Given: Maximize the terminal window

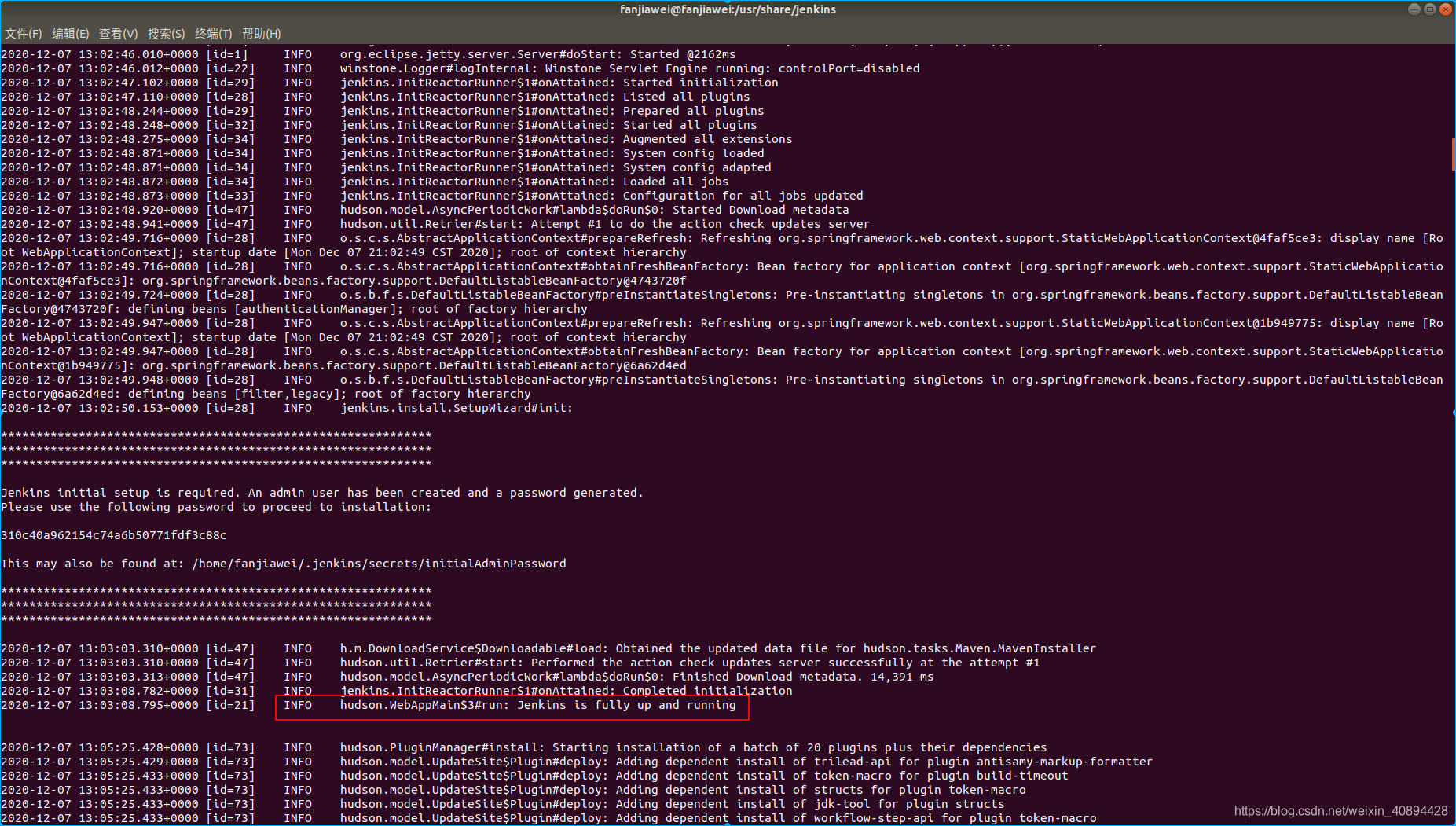Looking at the screenshot, I should click(1430, 9).
